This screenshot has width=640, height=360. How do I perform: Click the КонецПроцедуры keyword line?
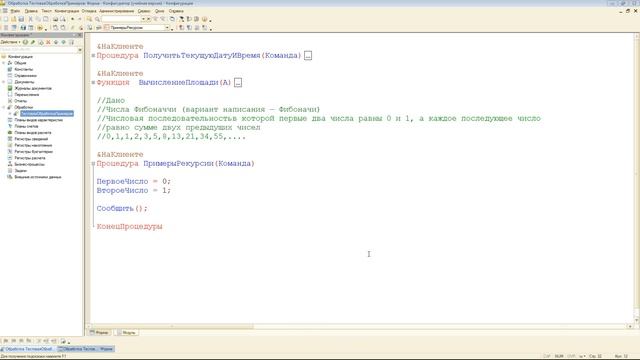coord(129,227)
